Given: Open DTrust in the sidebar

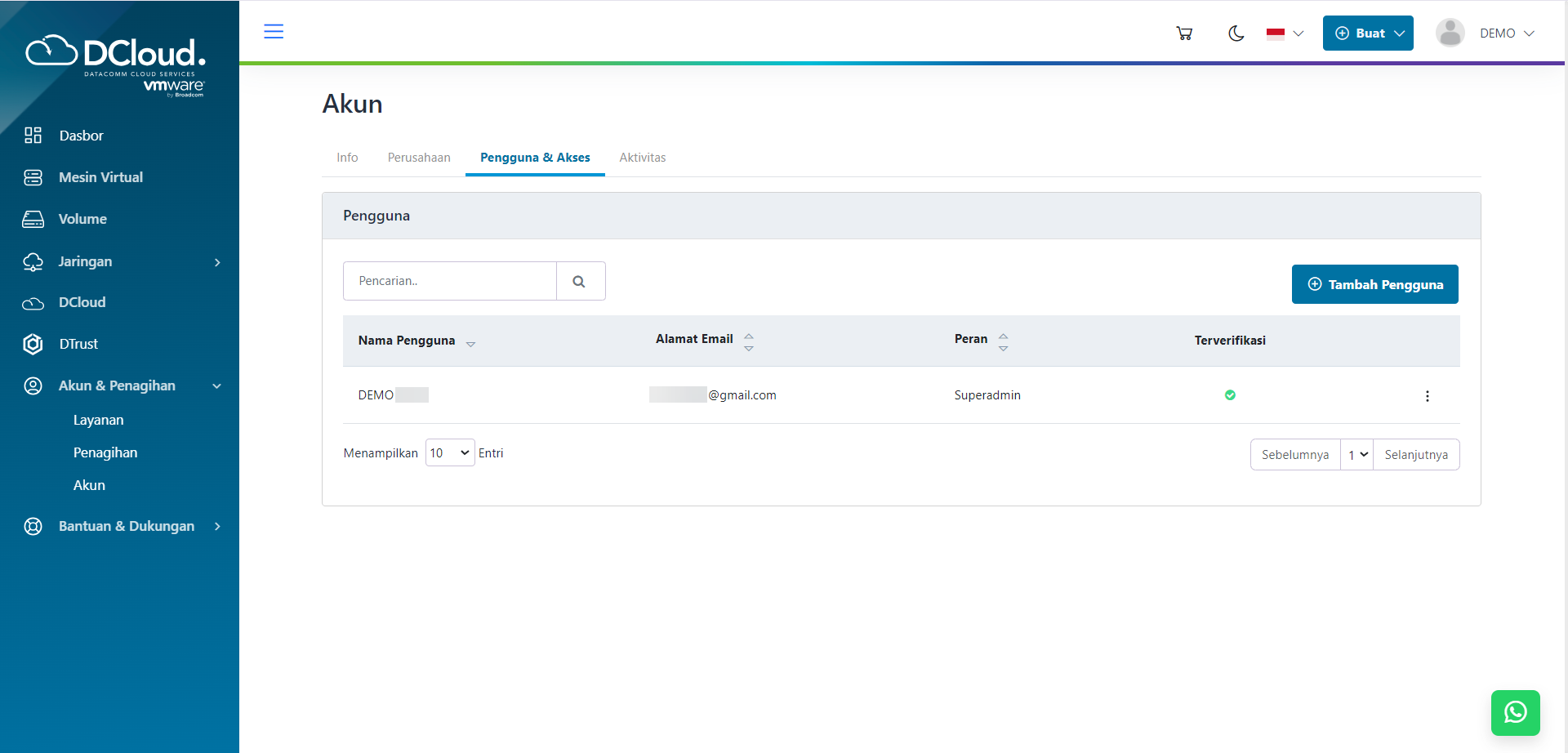Looking at the screenshot, I should (x=78, y=344).
